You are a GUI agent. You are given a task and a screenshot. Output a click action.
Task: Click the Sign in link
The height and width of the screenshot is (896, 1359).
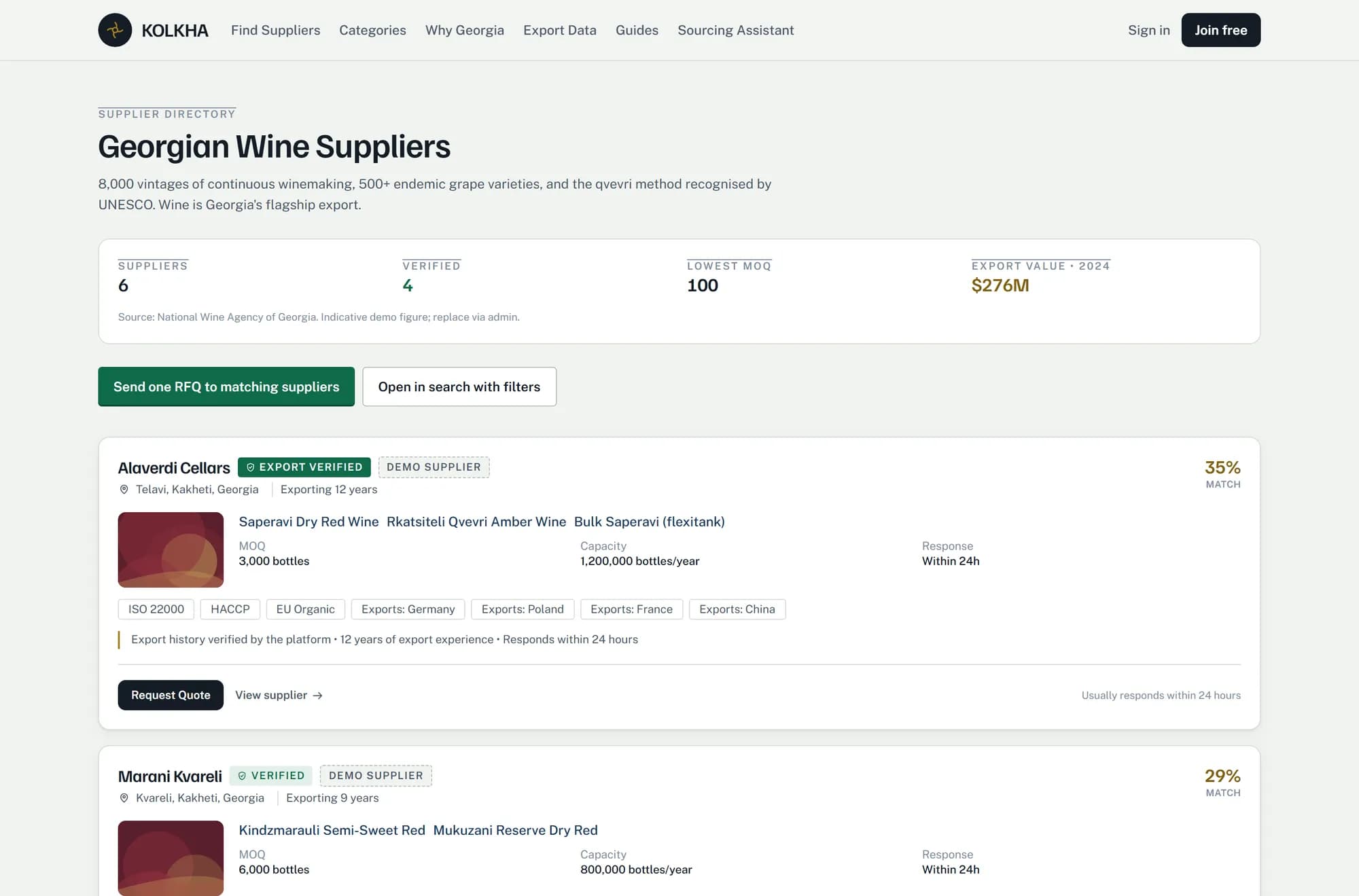pos(1148,30)
